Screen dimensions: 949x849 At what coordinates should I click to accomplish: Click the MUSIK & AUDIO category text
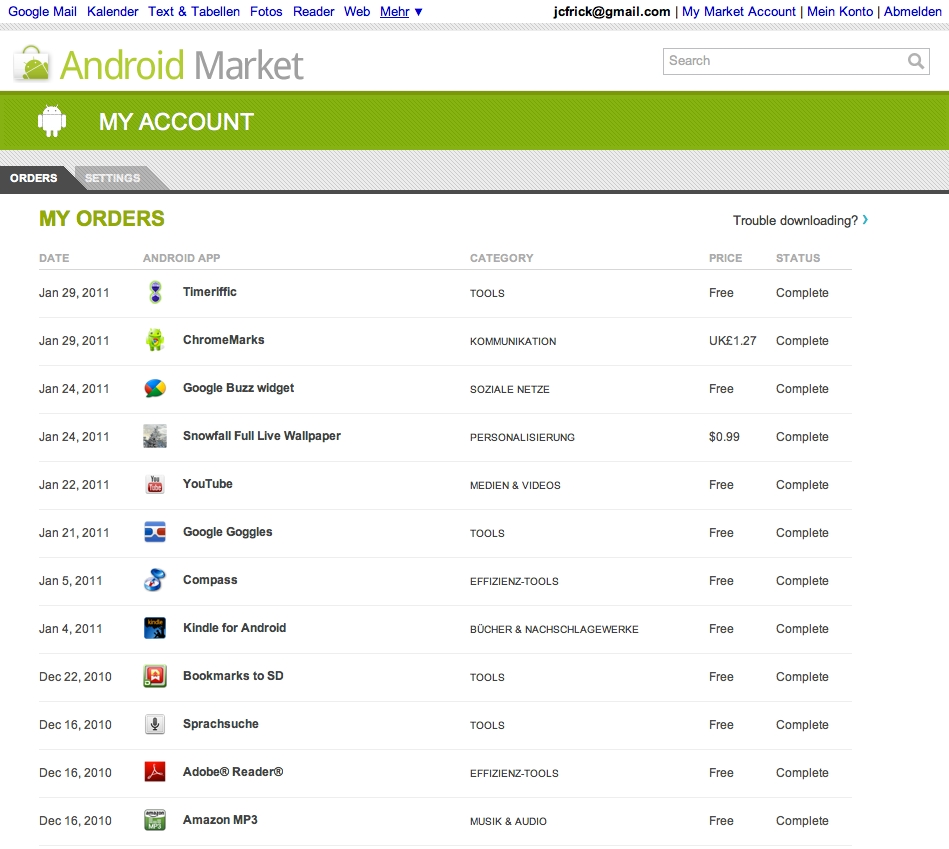tap(508, 821)
